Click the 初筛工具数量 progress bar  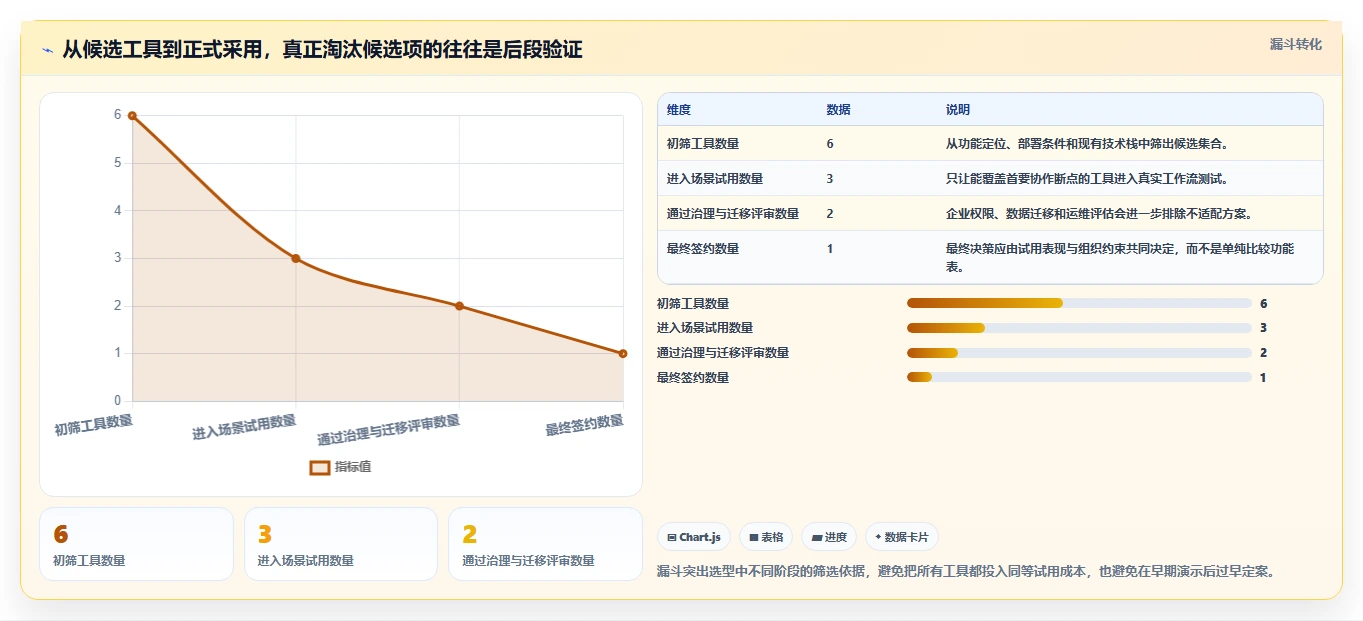(x=1079, y=303)
